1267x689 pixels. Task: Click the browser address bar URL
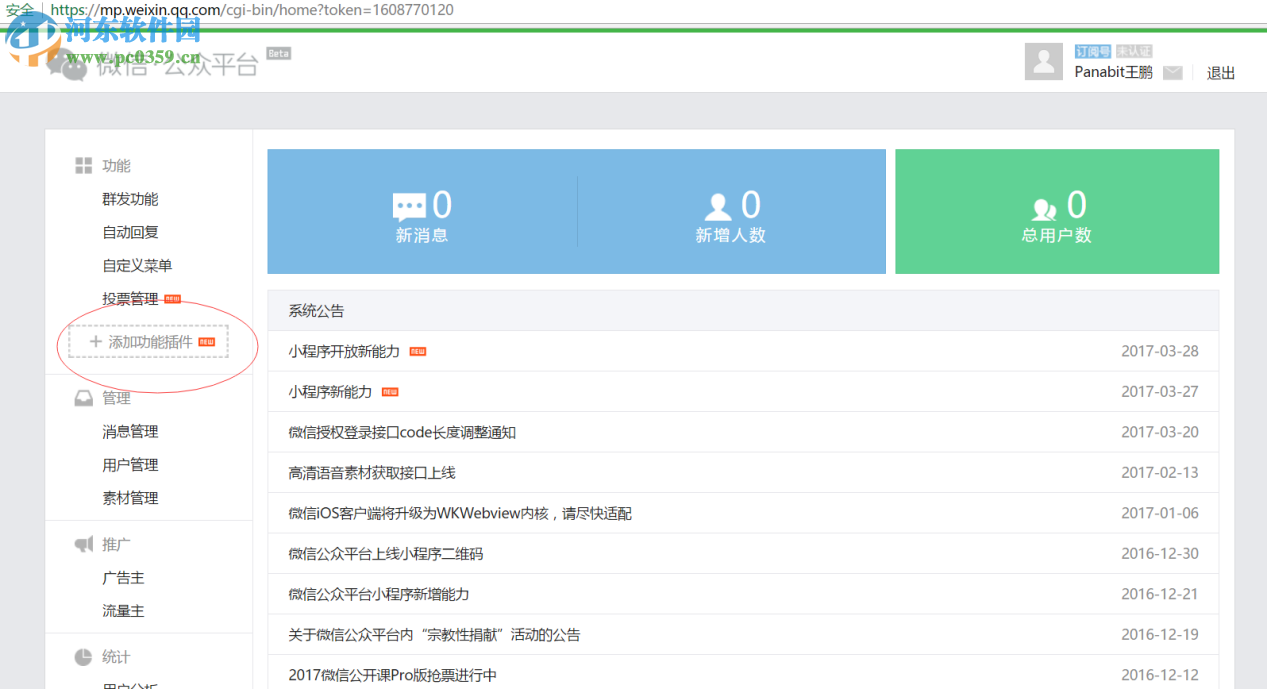coord(251,10)
